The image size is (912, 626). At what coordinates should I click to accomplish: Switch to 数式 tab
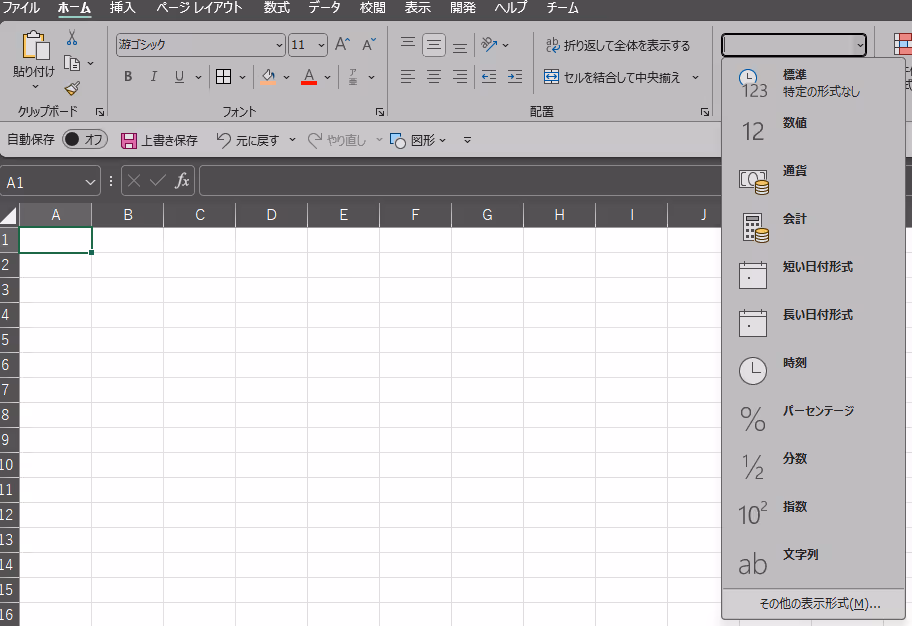[276, 8]
